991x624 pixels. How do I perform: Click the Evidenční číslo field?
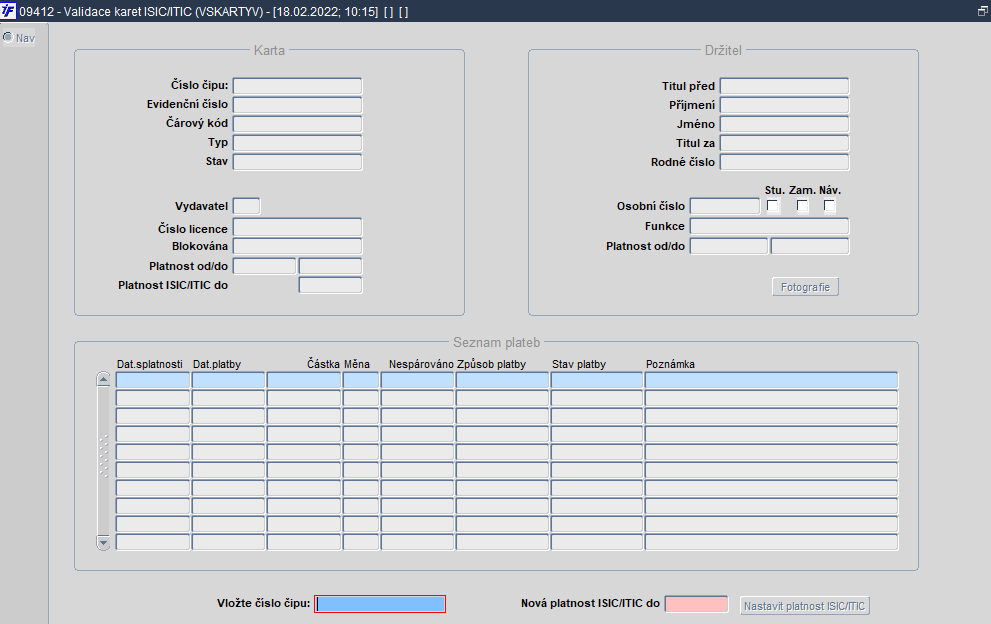[298, 104]
